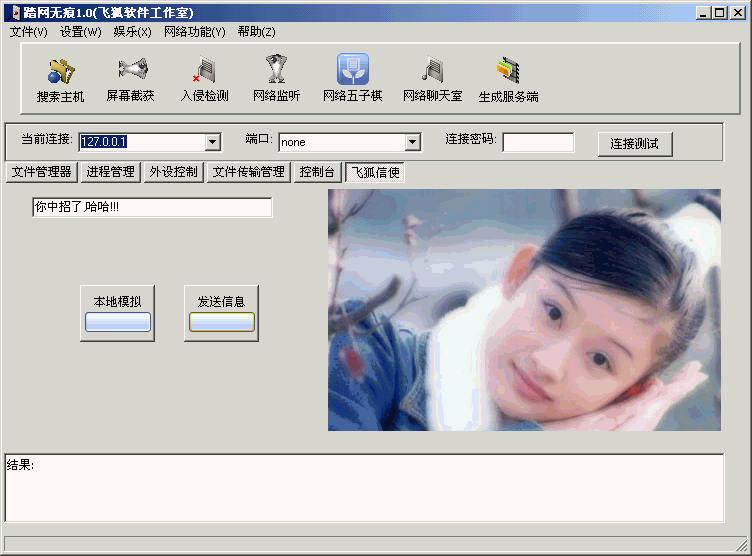Screen dimensions: 752x556
Task: Open the 网络聊天室 chat icon
Action: pos(432,70)
